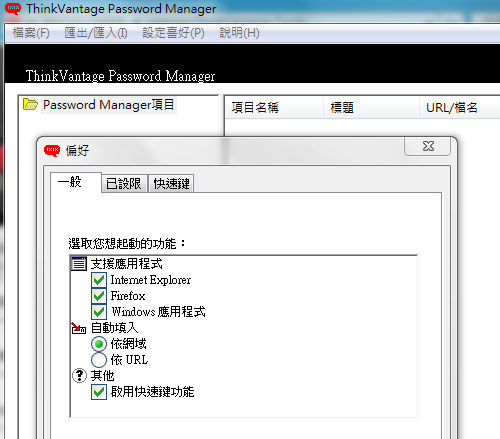500x439 pixels.
Task: Click the 其他 group label
Action: [x=103, y=376]
